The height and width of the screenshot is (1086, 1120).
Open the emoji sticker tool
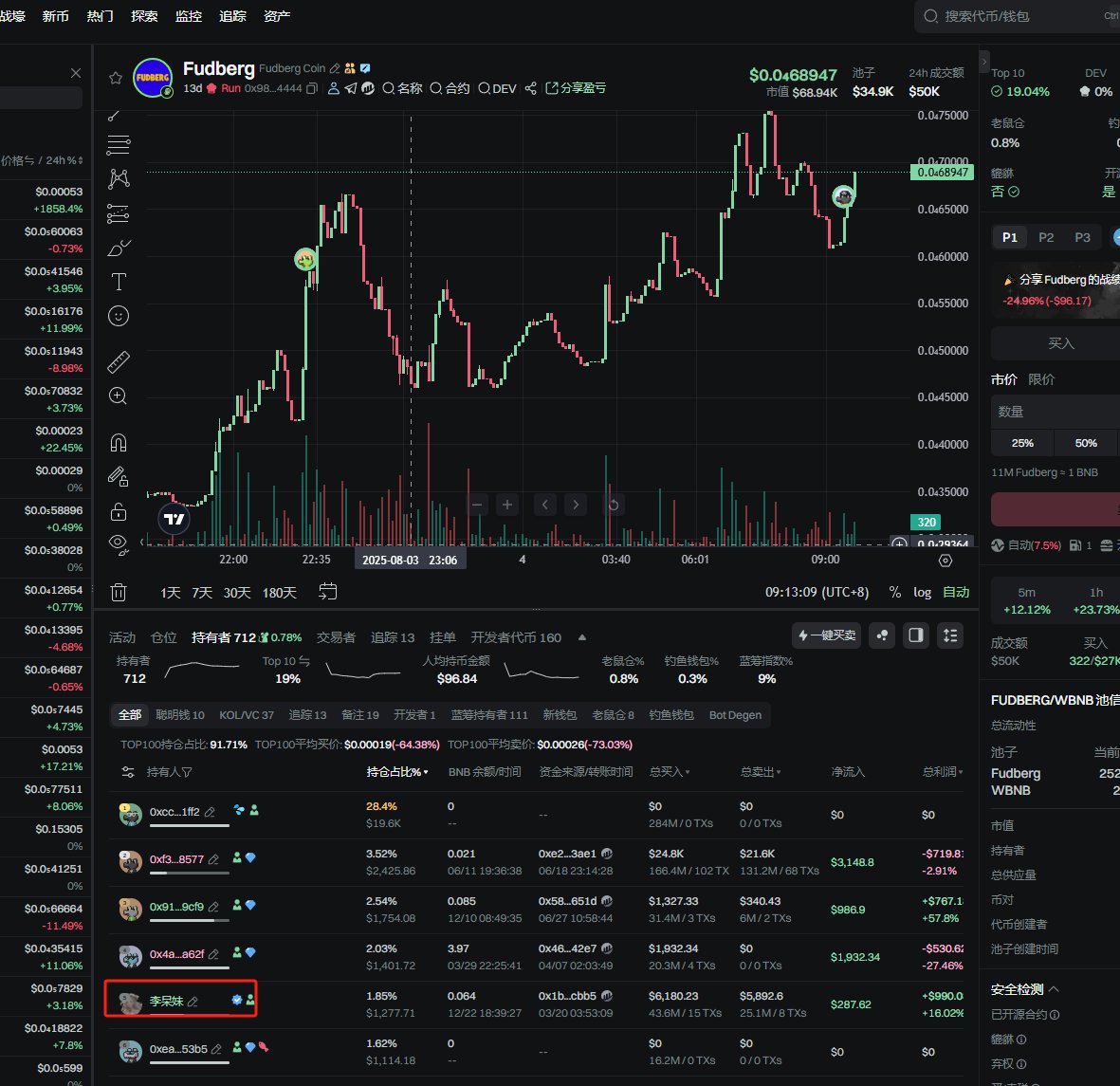[x=119, y=316]
